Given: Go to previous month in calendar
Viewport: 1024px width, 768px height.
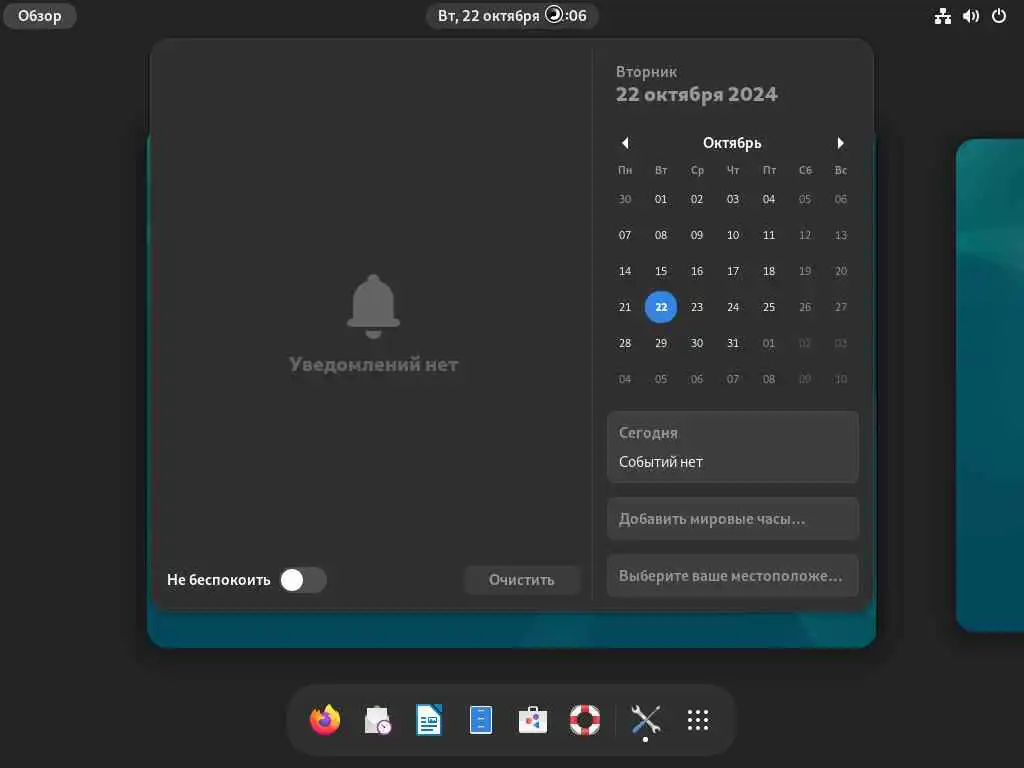Looking at the screenshot, I should pos(625,142).
